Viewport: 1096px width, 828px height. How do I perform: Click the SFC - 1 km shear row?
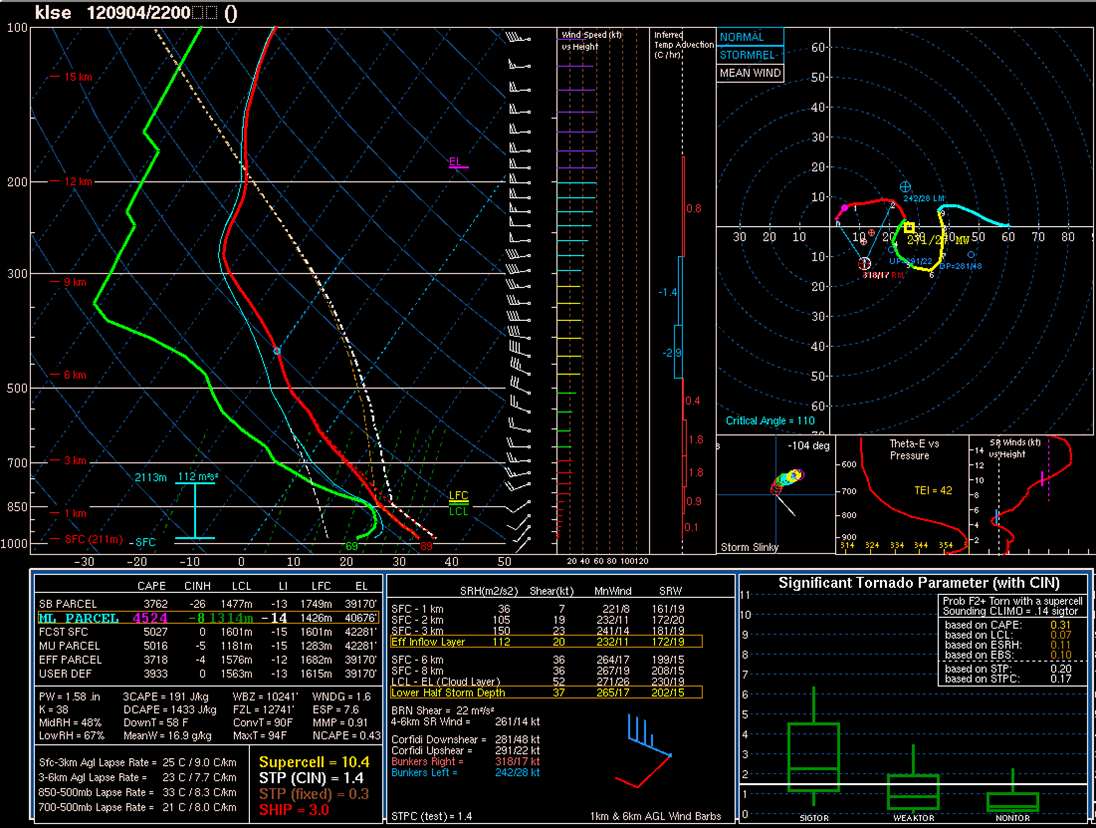coord(538,609)
